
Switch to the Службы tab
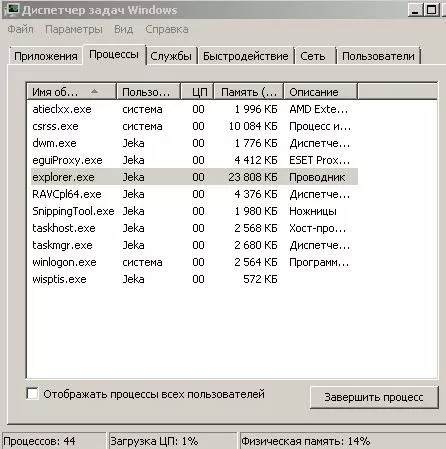(x=171, y=56)
